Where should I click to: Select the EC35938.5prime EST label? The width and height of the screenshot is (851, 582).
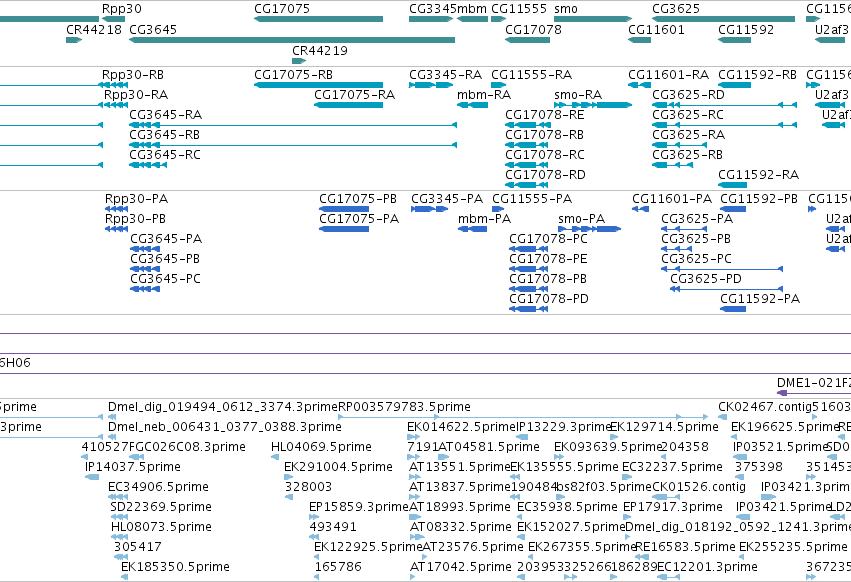567,507
